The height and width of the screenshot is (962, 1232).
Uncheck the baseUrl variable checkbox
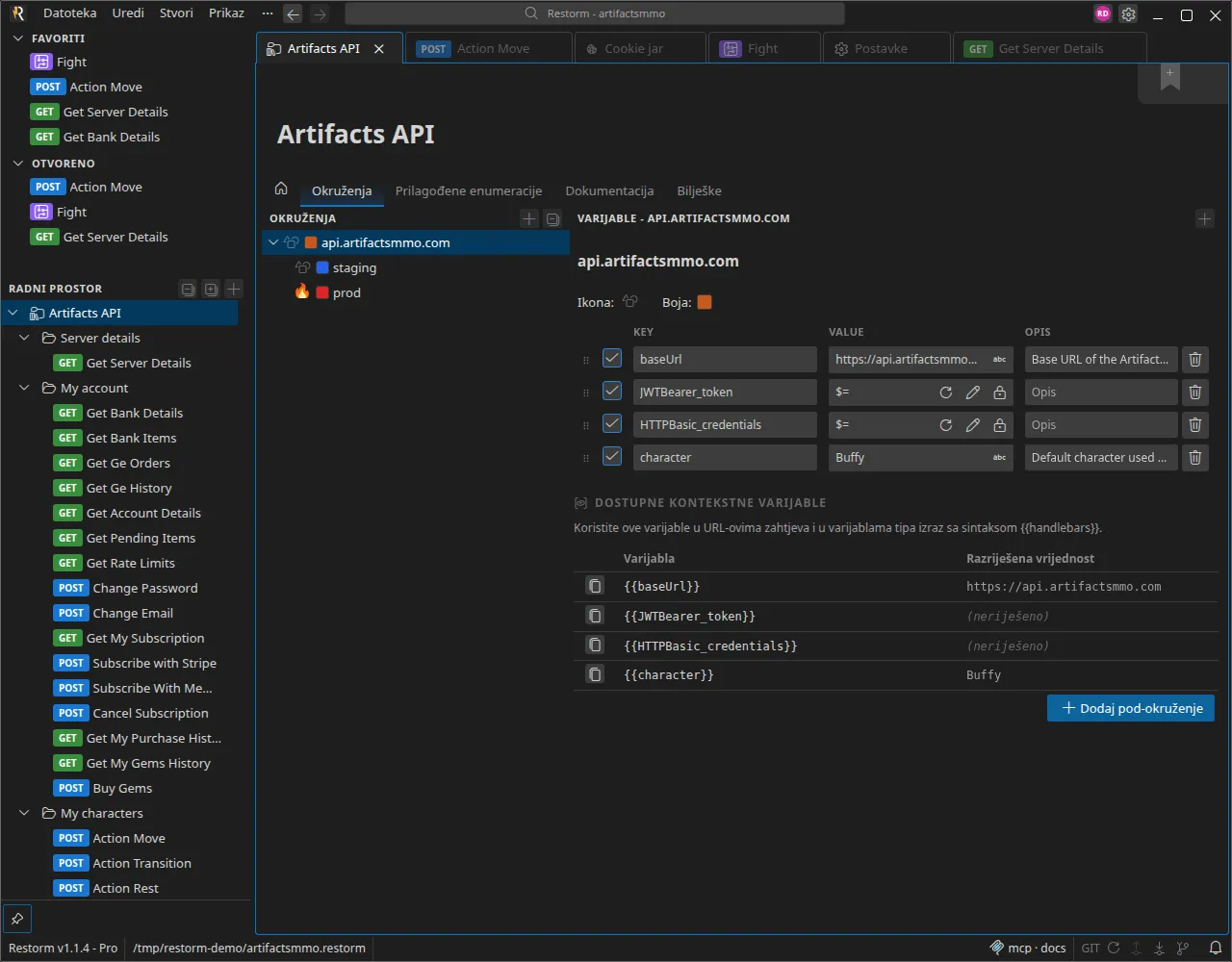612,358
